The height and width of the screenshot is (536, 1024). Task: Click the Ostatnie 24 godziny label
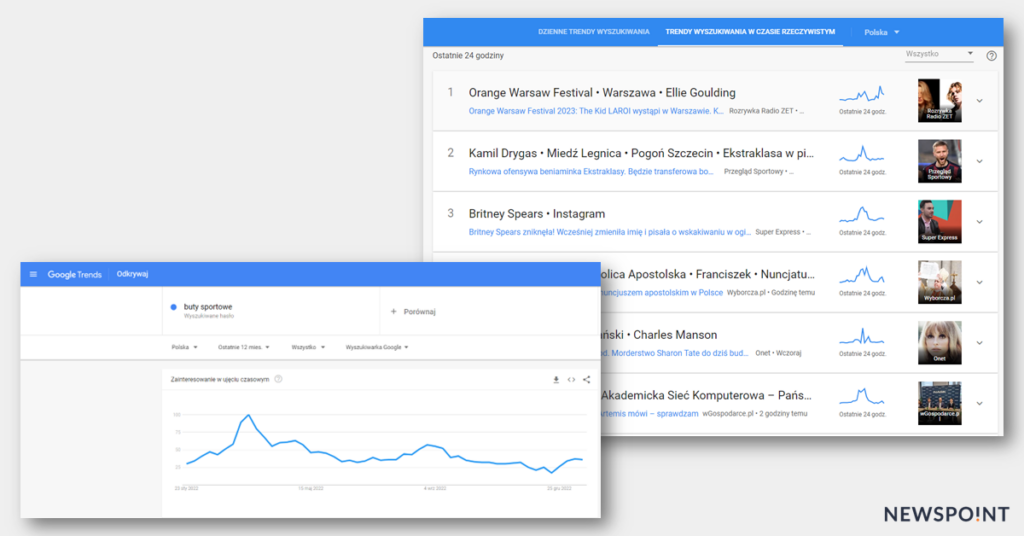pos(468,55)
